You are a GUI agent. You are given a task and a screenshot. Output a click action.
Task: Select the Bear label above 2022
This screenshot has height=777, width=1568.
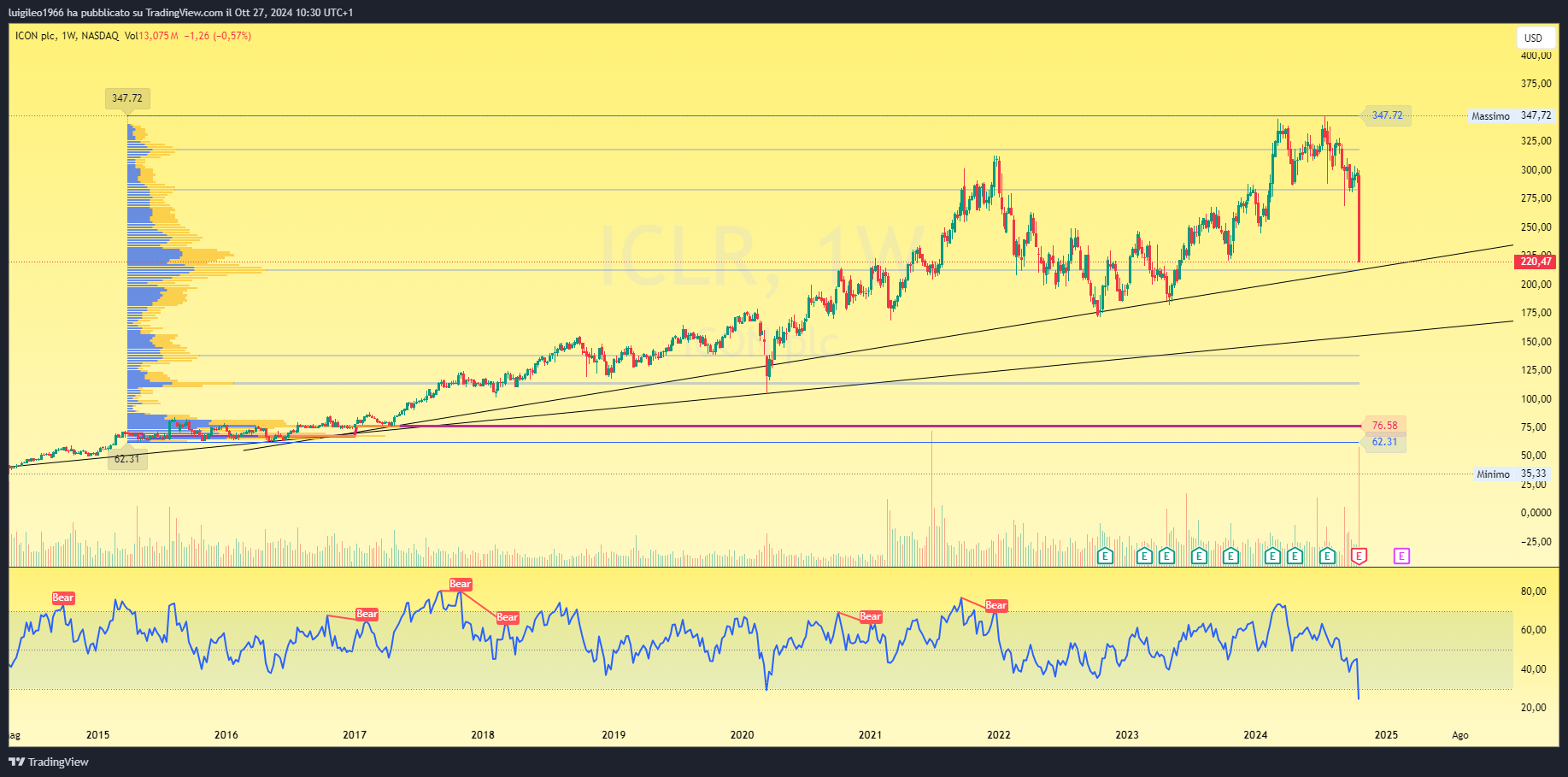click(x=996, y=605)
